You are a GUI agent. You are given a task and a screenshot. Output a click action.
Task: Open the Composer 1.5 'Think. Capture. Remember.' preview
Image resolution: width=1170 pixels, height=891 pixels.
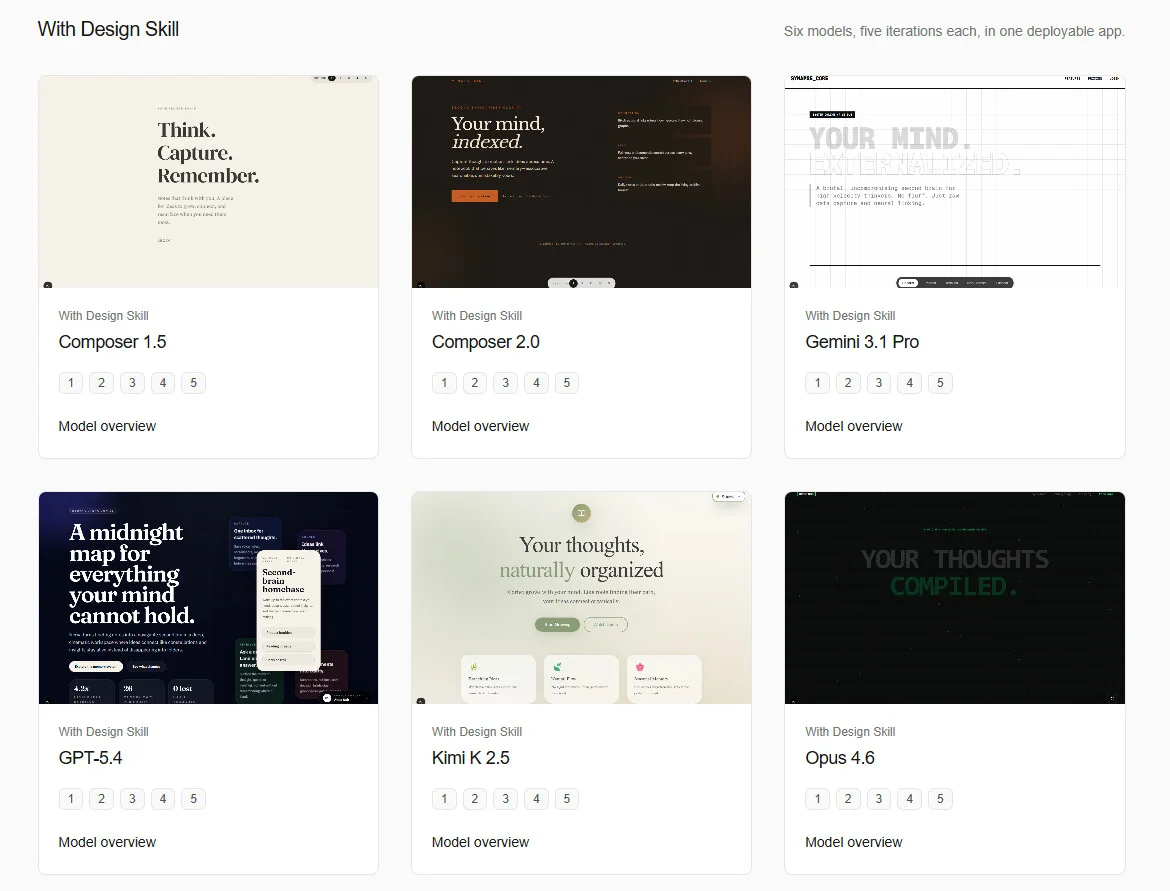pyautogui.click(x=208, y=182)
